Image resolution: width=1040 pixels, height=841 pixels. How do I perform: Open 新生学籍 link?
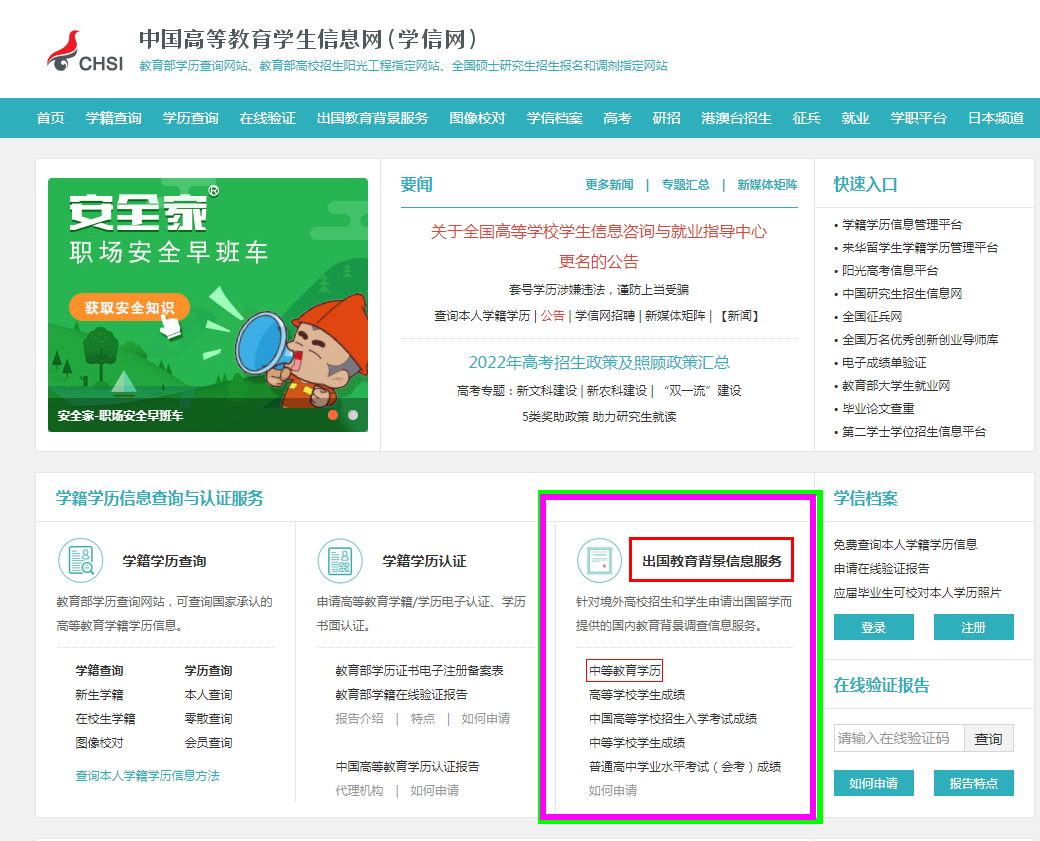tap(99, 694)
